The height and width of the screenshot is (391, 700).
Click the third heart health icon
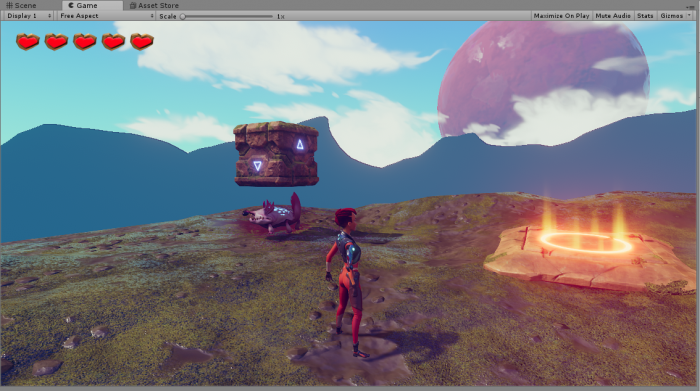click(x=85, y=42)
